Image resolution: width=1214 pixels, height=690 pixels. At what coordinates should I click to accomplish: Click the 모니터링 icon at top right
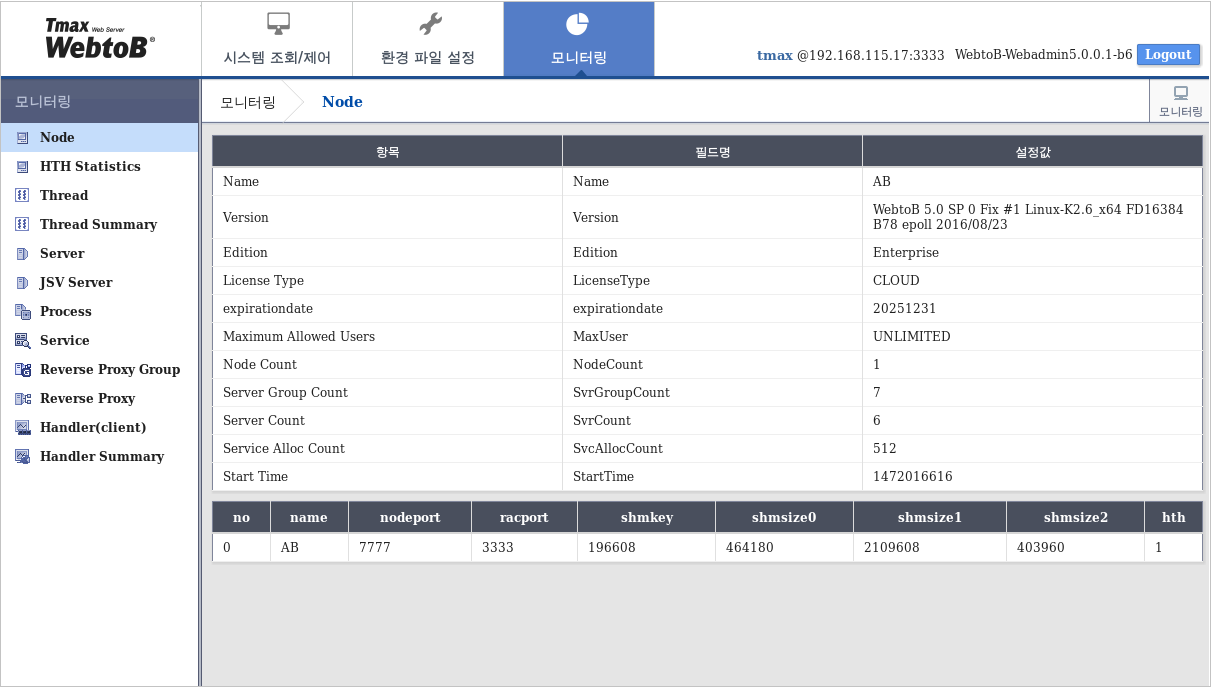tap(1180, 101)
